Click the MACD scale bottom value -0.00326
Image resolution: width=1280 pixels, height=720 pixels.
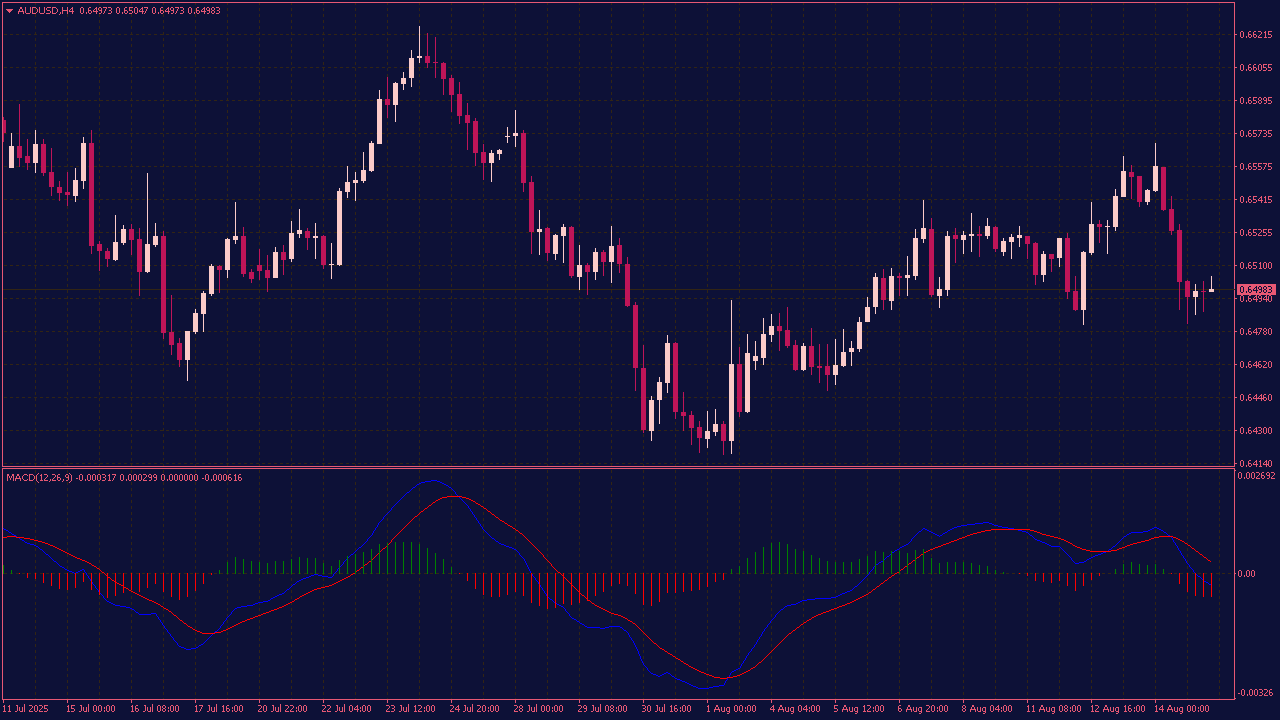pyautogui.click(x=1257, y=693)
